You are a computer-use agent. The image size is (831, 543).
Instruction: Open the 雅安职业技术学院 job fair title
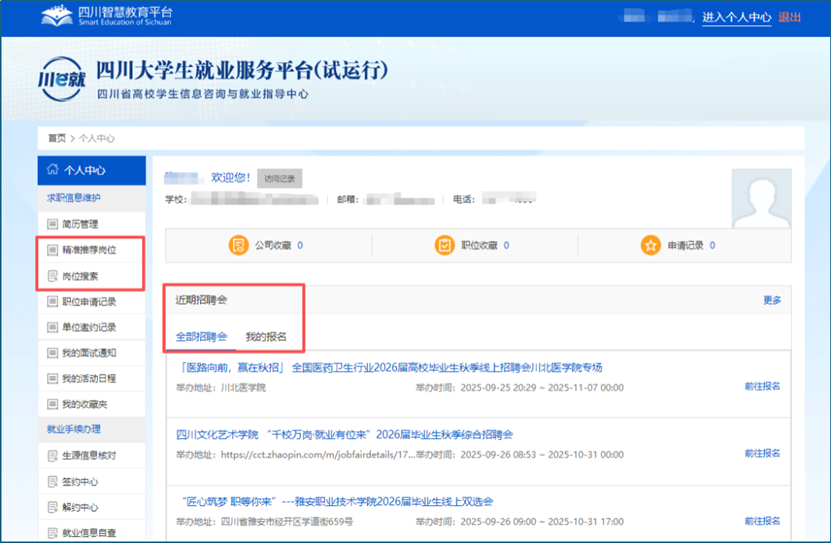(338, 502)
